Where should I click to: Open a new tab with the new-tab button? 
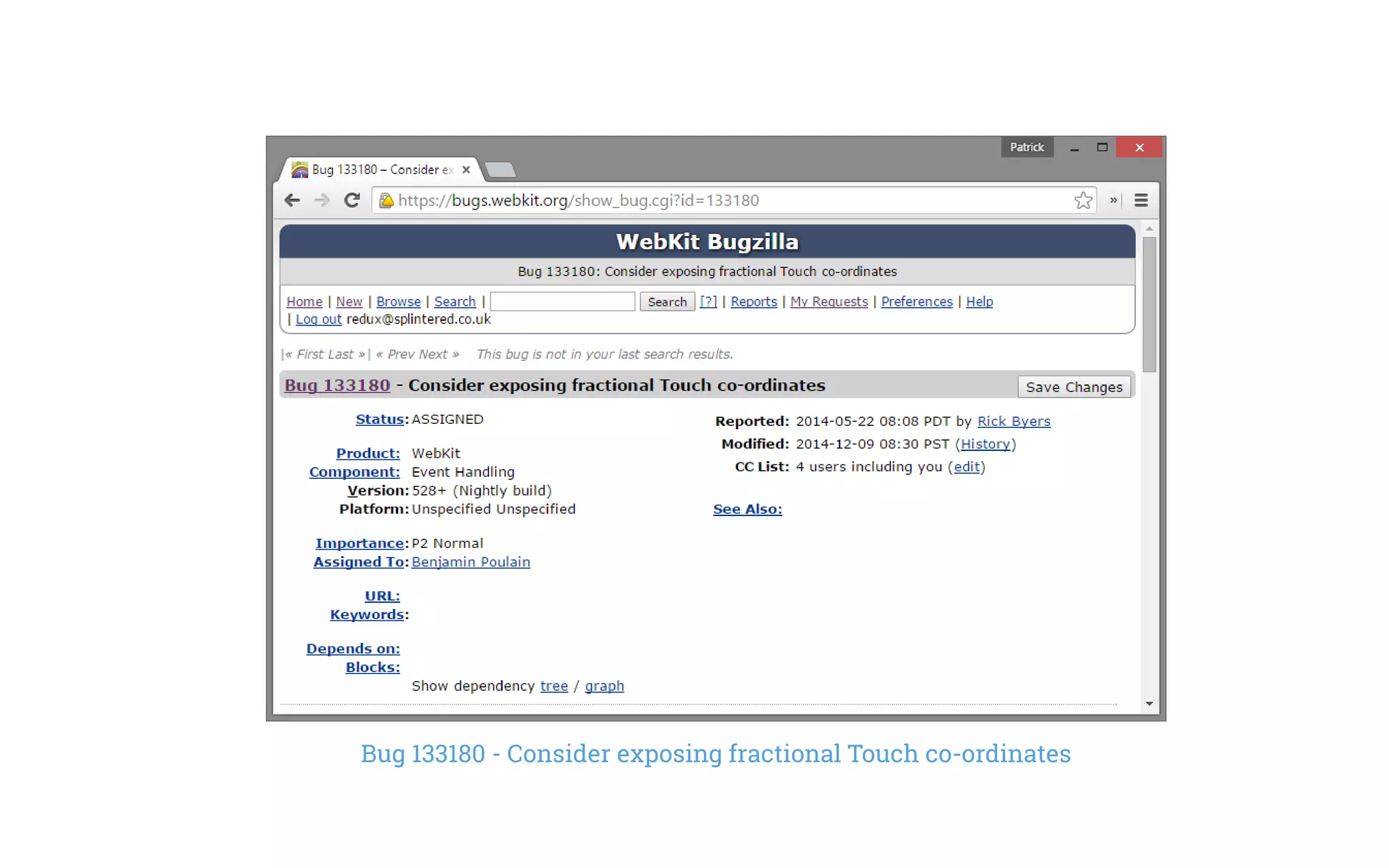pyautogui.click(x=501, y=170)
